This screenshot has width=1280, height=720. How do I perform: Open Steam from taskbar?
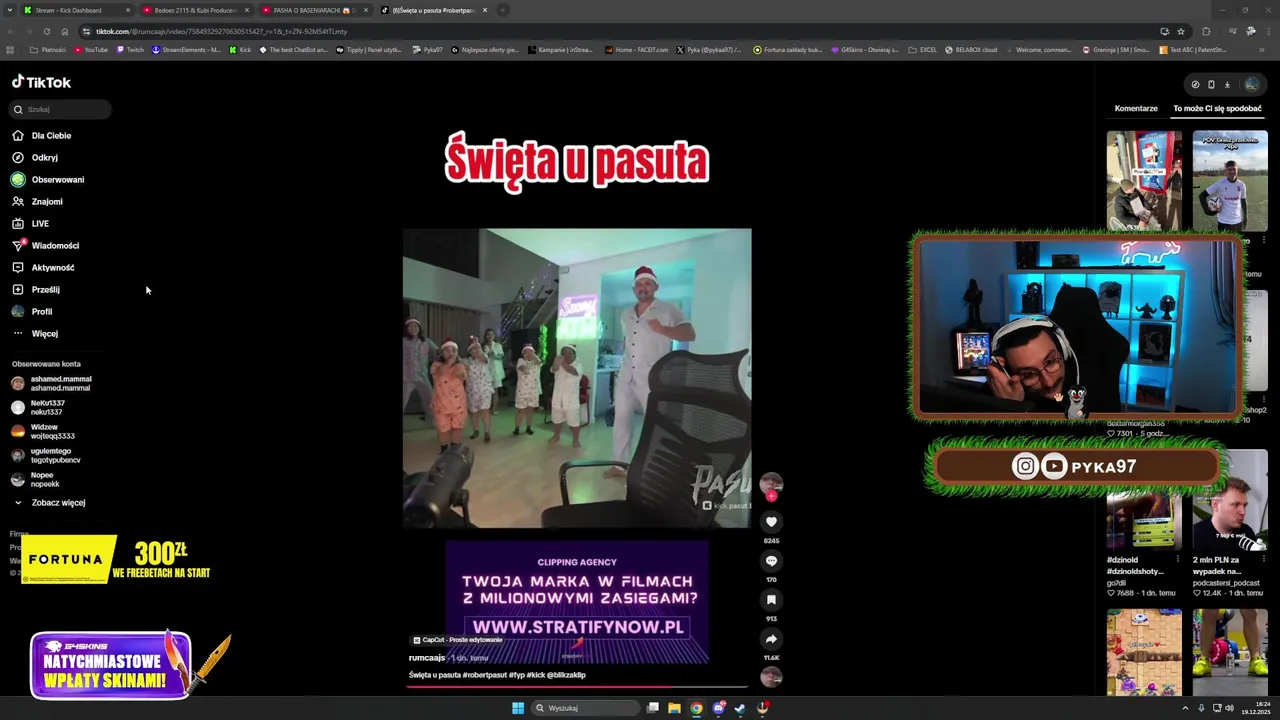click(x=740, y=708)
